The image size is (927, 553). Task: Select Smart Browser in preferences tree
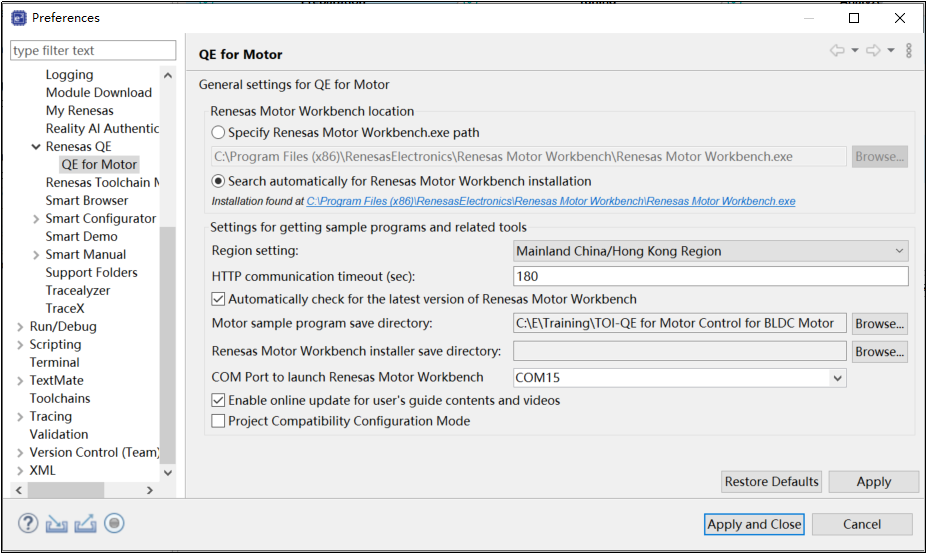(x=87, y=200)
